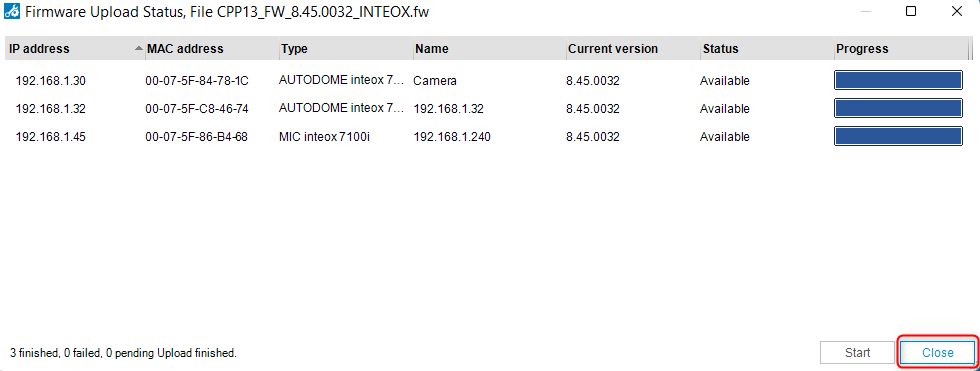Screen dimensions: 980x371
Task: Maximize the Firmware Upload Status window
Action: pyautogui.click(x=911, y=11)
